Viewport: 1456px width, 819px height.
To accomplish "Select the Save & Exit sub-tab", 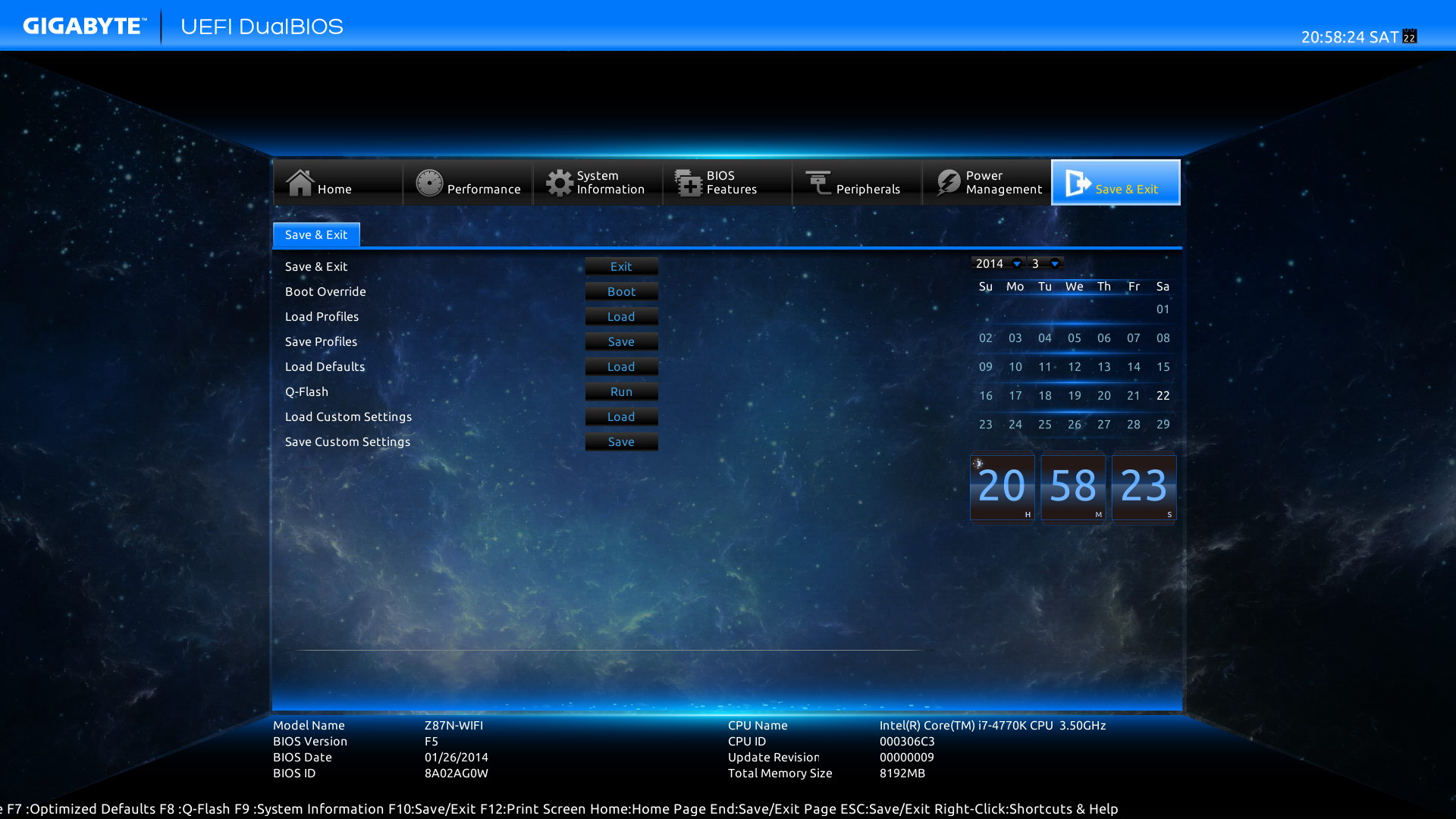I will (316, 235).
